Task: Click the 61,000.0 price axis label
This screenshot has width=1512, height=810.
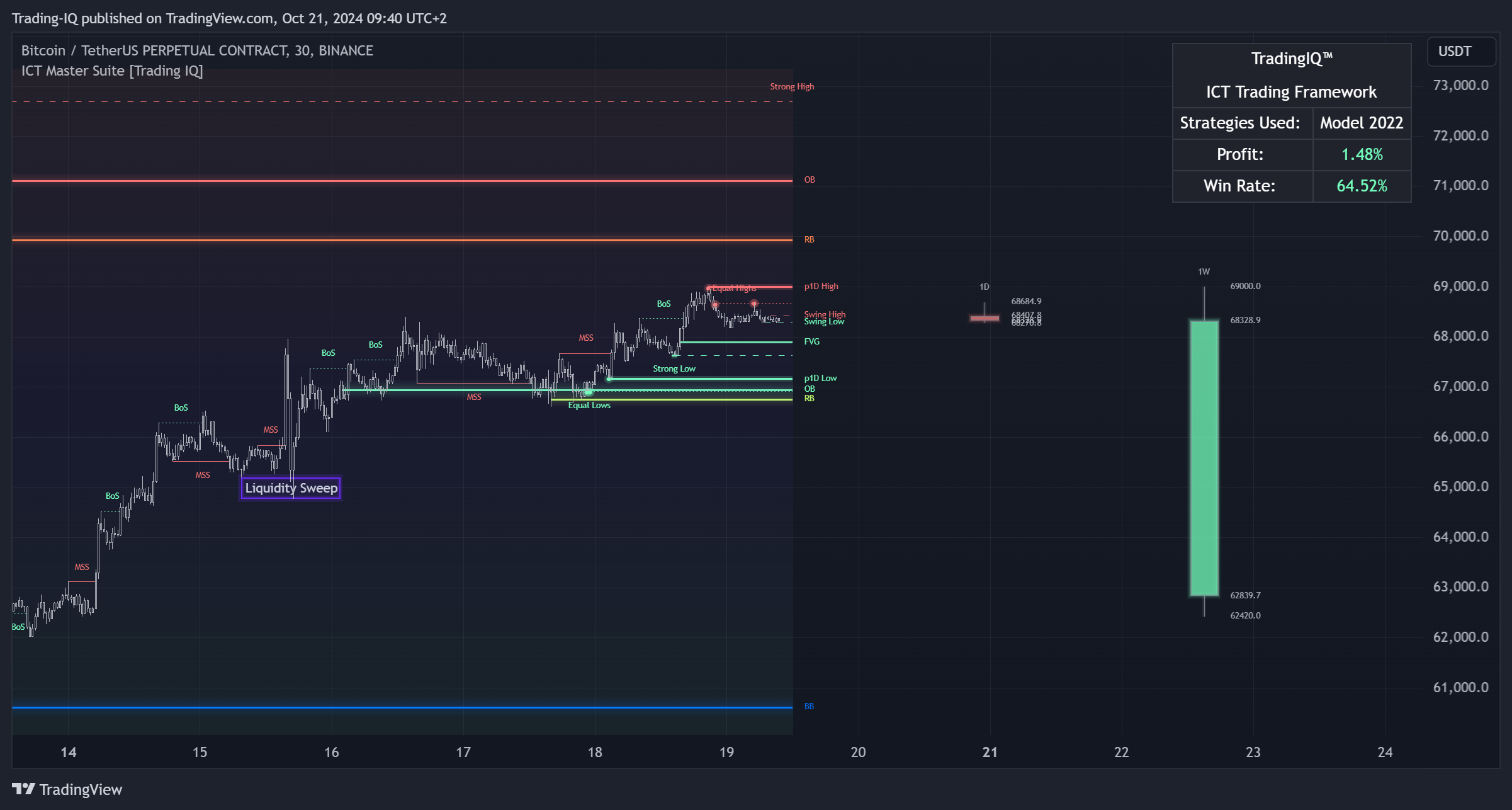Action: pyautogui.click(x=1461, y=687)
